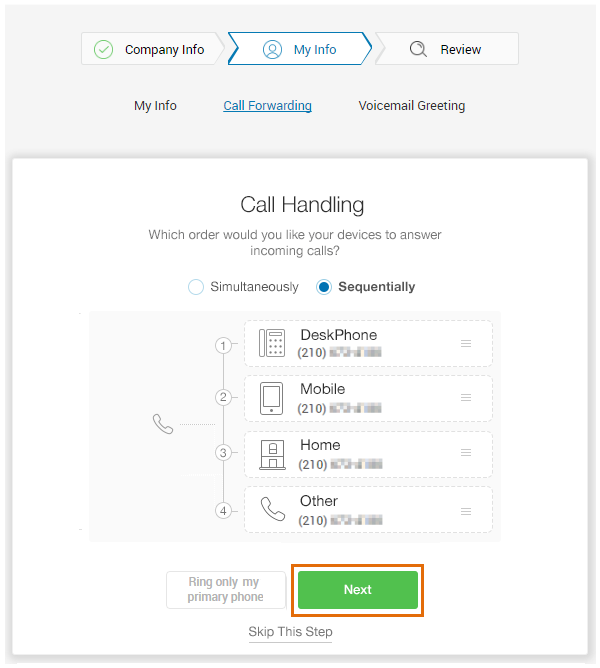This screenshot has height=668, width=600.
Task: Click the Skip This Step link
Action: click(290, 631)
